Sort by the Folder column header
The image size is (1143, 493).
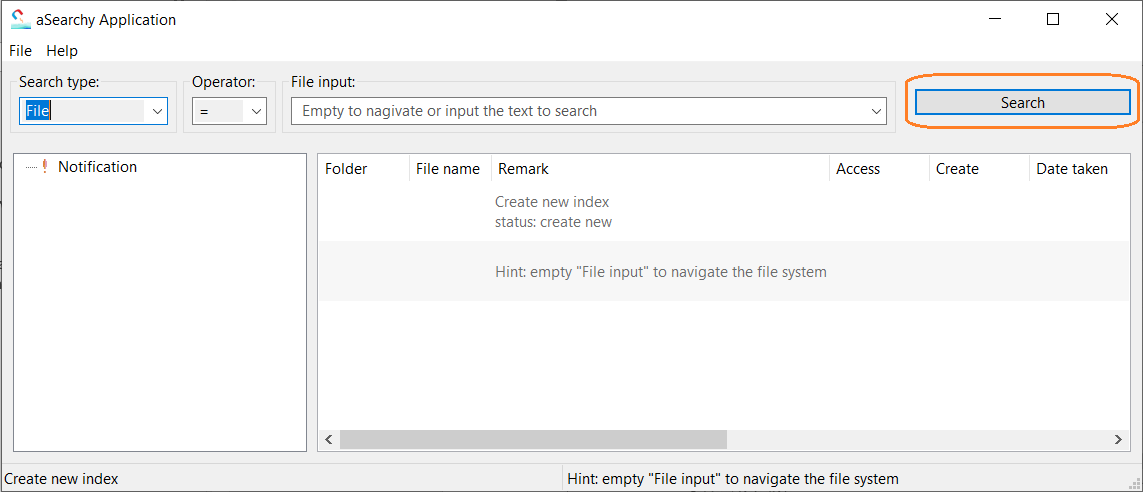point(364,169)
